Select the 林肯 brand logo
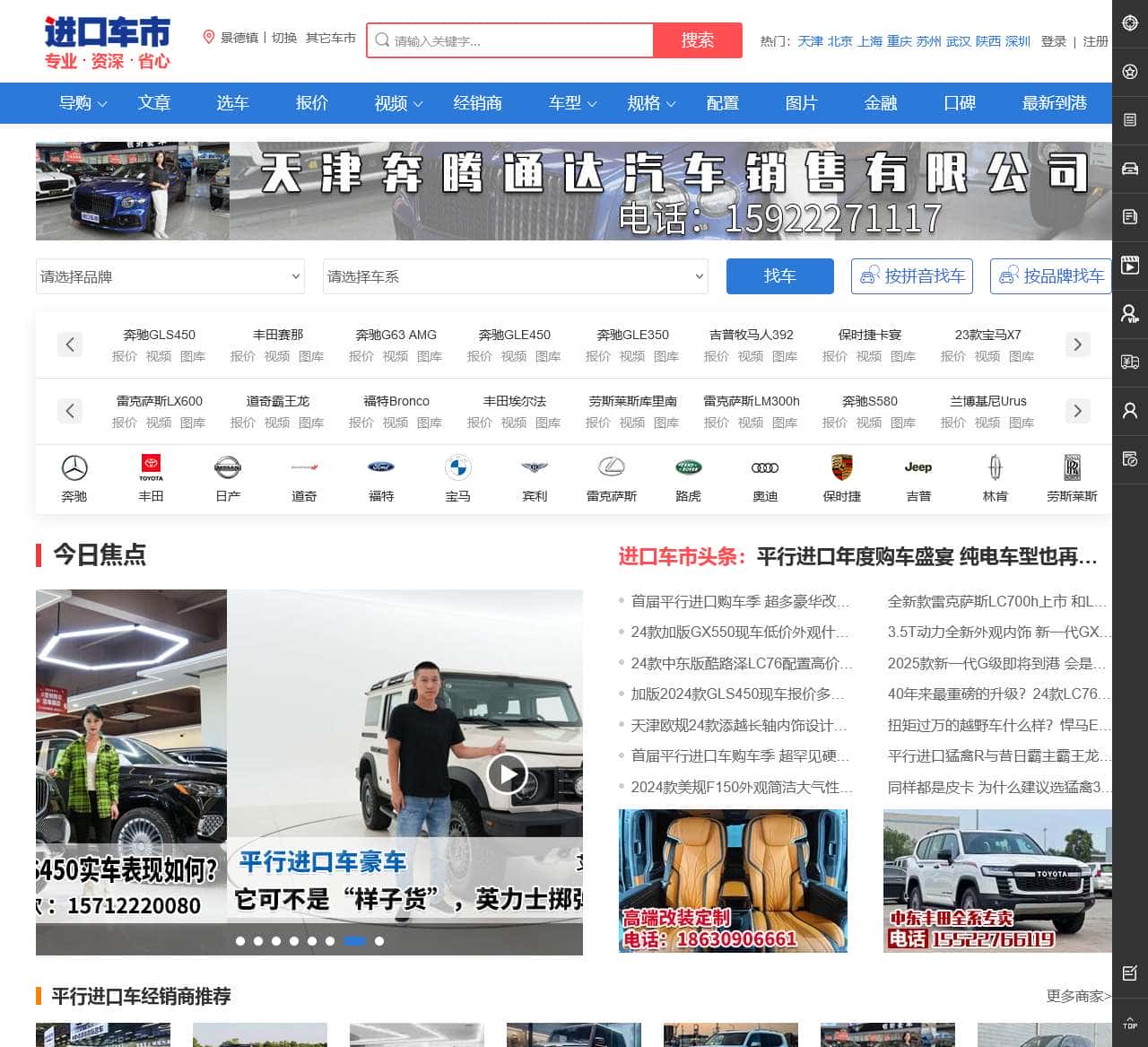 [x=995, y=467]
